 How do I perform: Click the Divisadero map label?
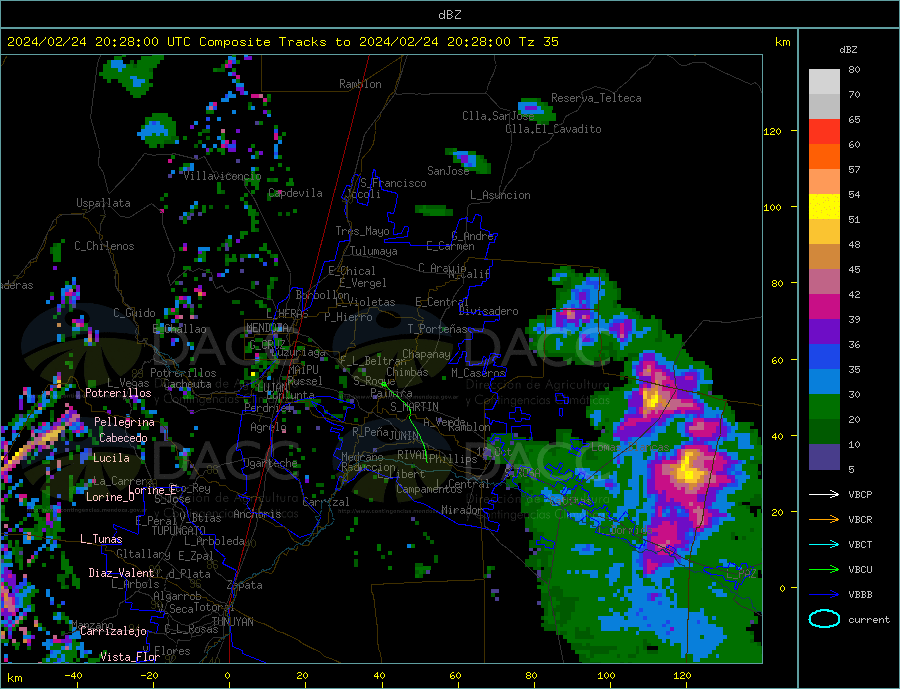click(488, 311)
